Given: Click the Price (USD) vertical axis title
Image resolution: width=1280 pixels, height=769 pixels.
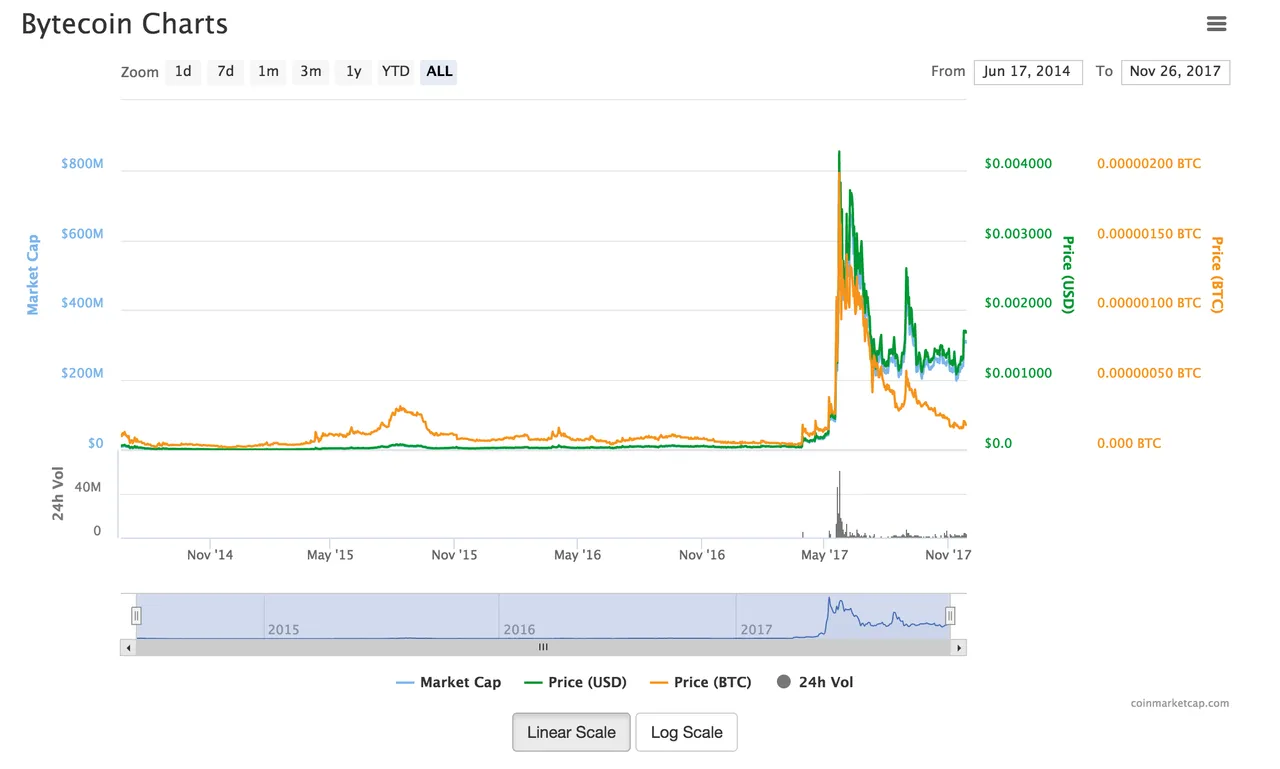Looking at the screenshot, I should [1067, 275].
